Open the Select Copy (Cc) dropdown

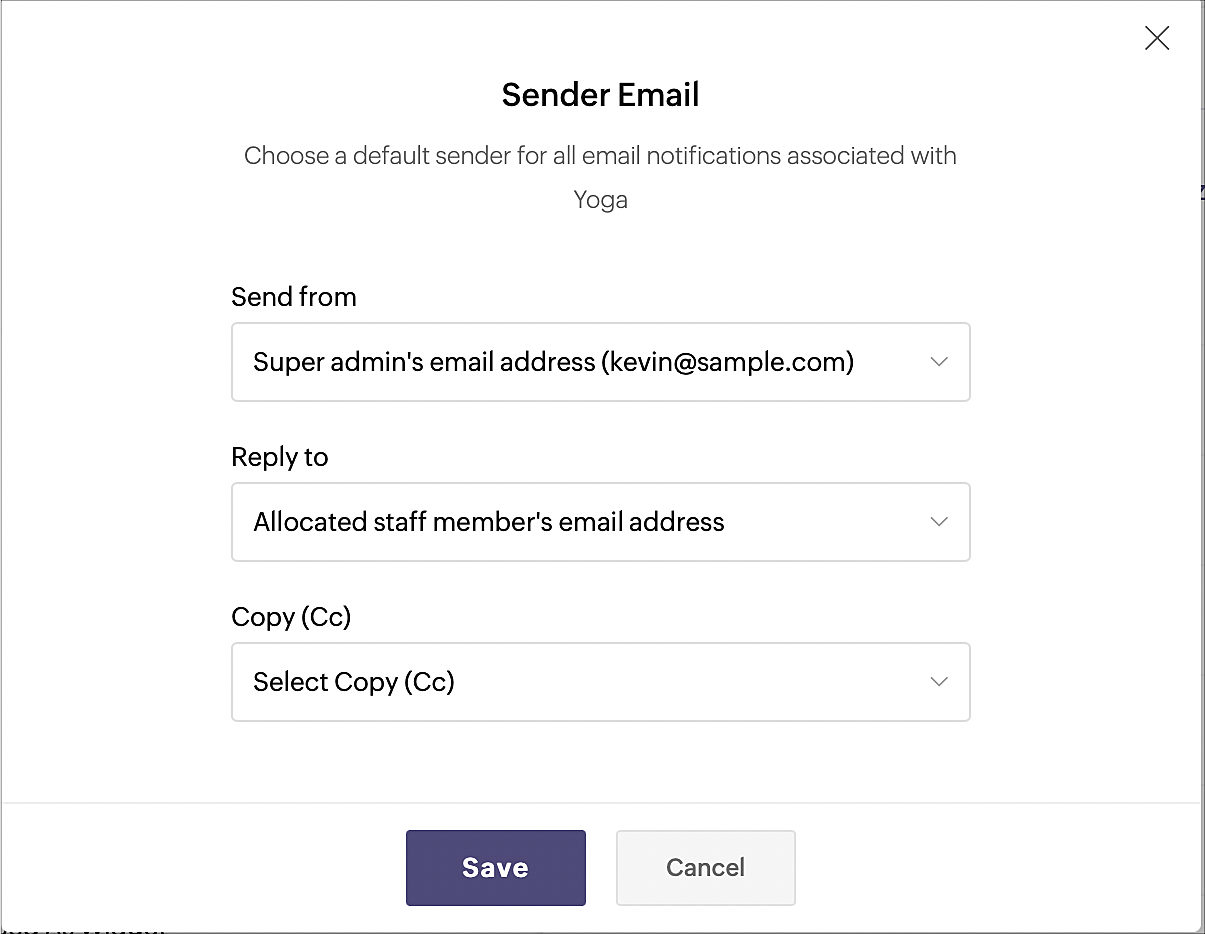click(x=601, y=682)
